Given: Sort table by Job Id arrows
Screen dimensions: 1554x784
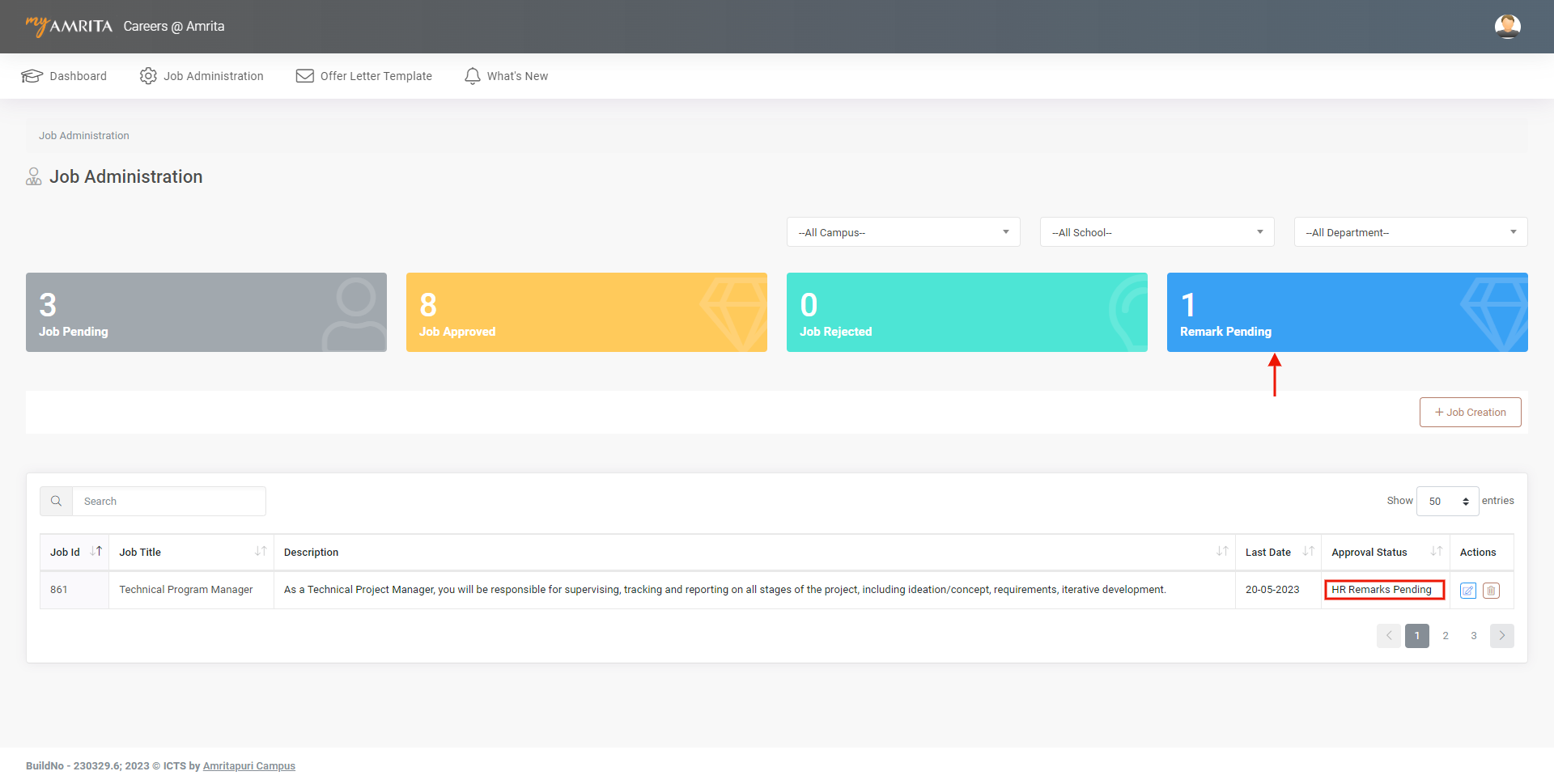Looking at the screenshot, I should coord(96,552).
